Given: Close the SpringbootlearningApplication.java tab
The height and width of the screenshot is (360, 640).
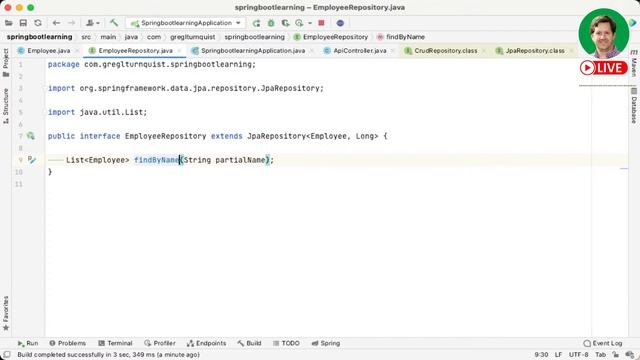Looking at the screenshot, I should [312, 51].
